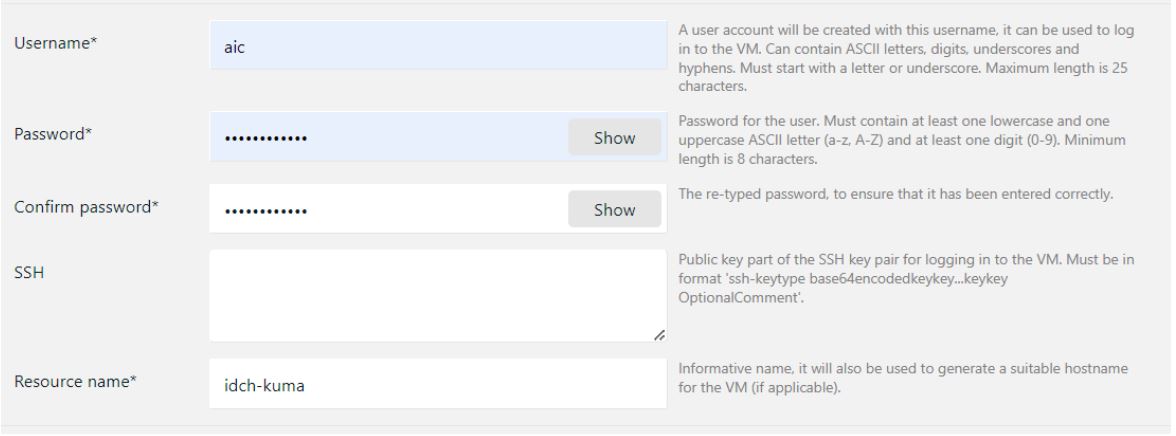This screenshot has width=1176, height=436.
Task: Focus the Resource name field containing idch-kuma
Action: tap(437, 385)
